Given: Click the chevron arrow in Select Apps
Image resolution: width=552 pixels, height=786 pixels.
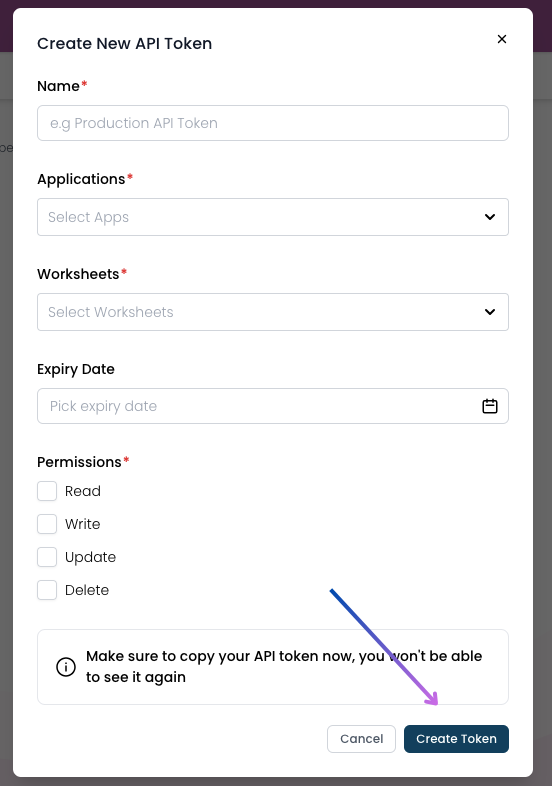Looking at the screenshot, I should [490, 217].
